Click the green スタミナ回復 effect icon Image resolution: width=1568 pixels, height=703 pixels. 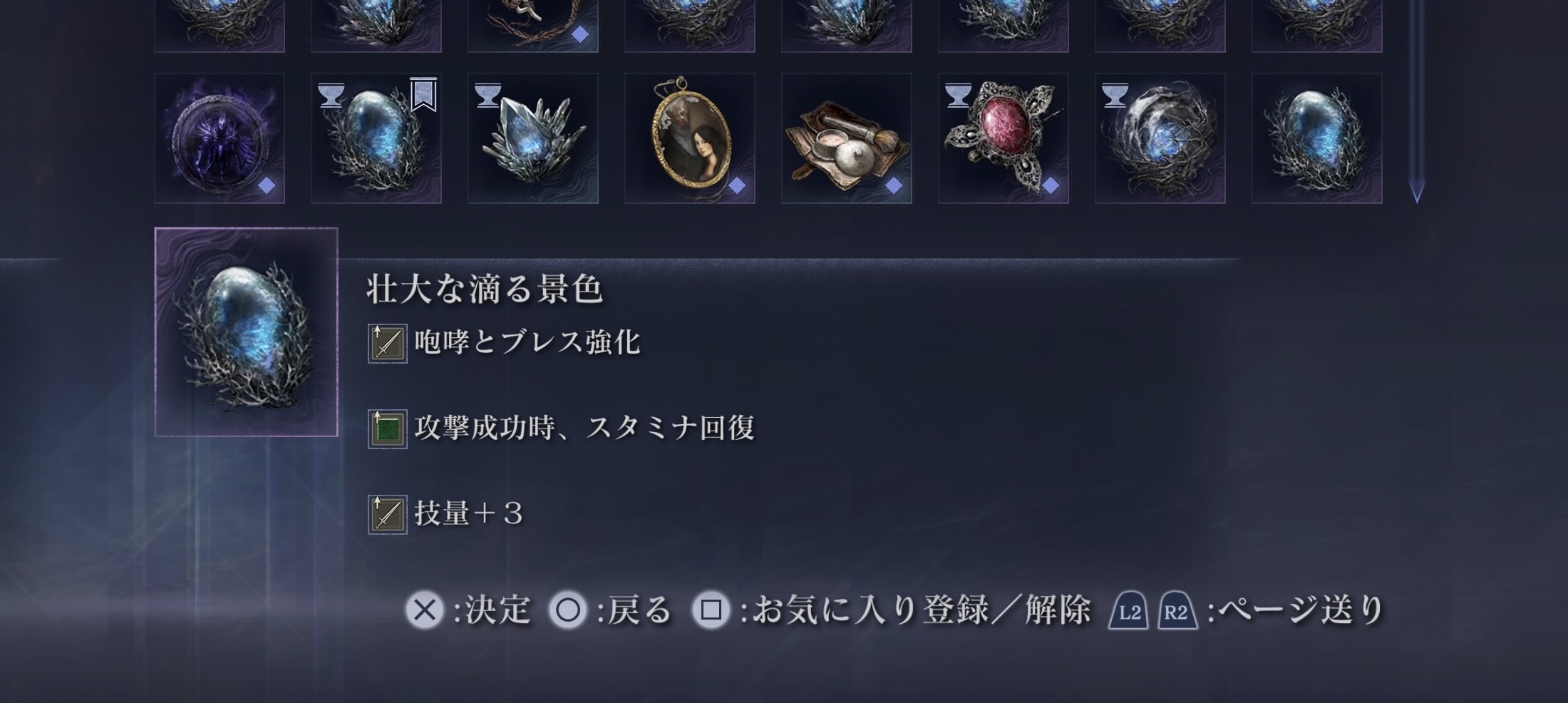point(388,429)
